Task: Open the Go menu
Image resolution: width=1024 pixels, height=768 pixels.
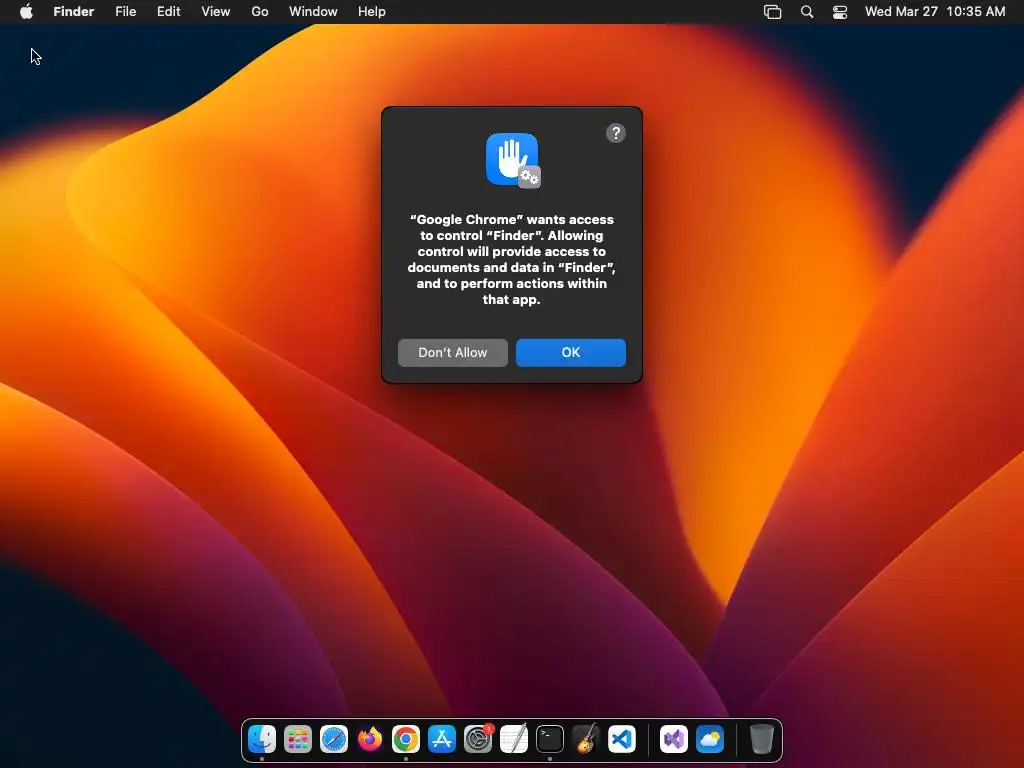Action: pos(260,12)
